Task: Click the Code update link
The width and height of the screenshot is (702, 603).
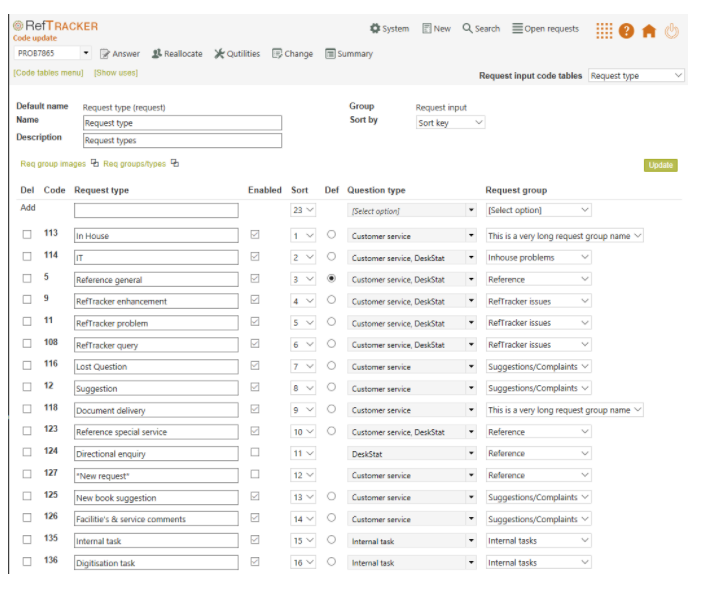Action: (35, 38)
